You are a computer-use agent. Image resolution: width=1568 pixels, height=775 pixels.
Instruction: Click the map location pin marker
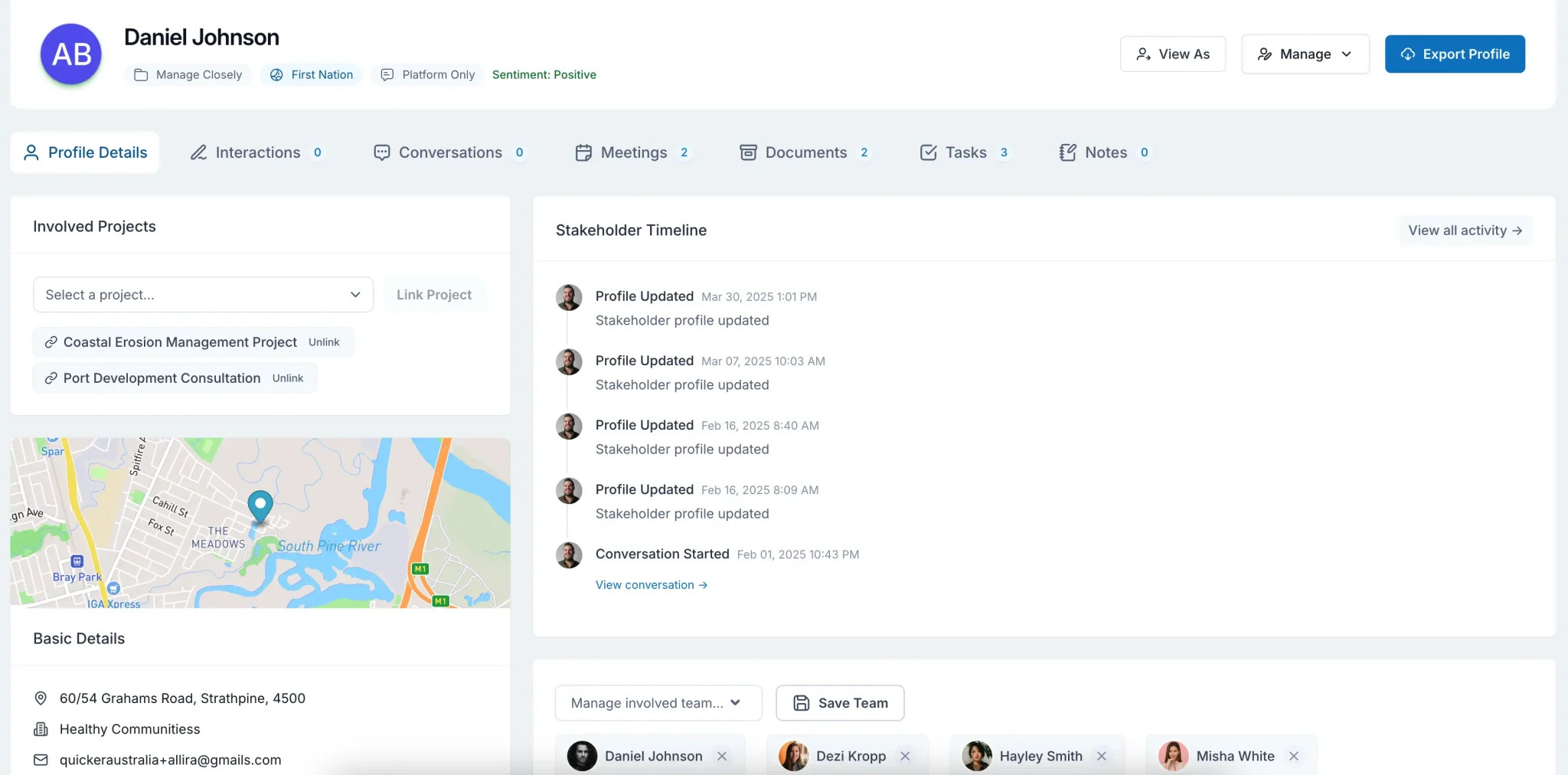(x=260, y=506)
